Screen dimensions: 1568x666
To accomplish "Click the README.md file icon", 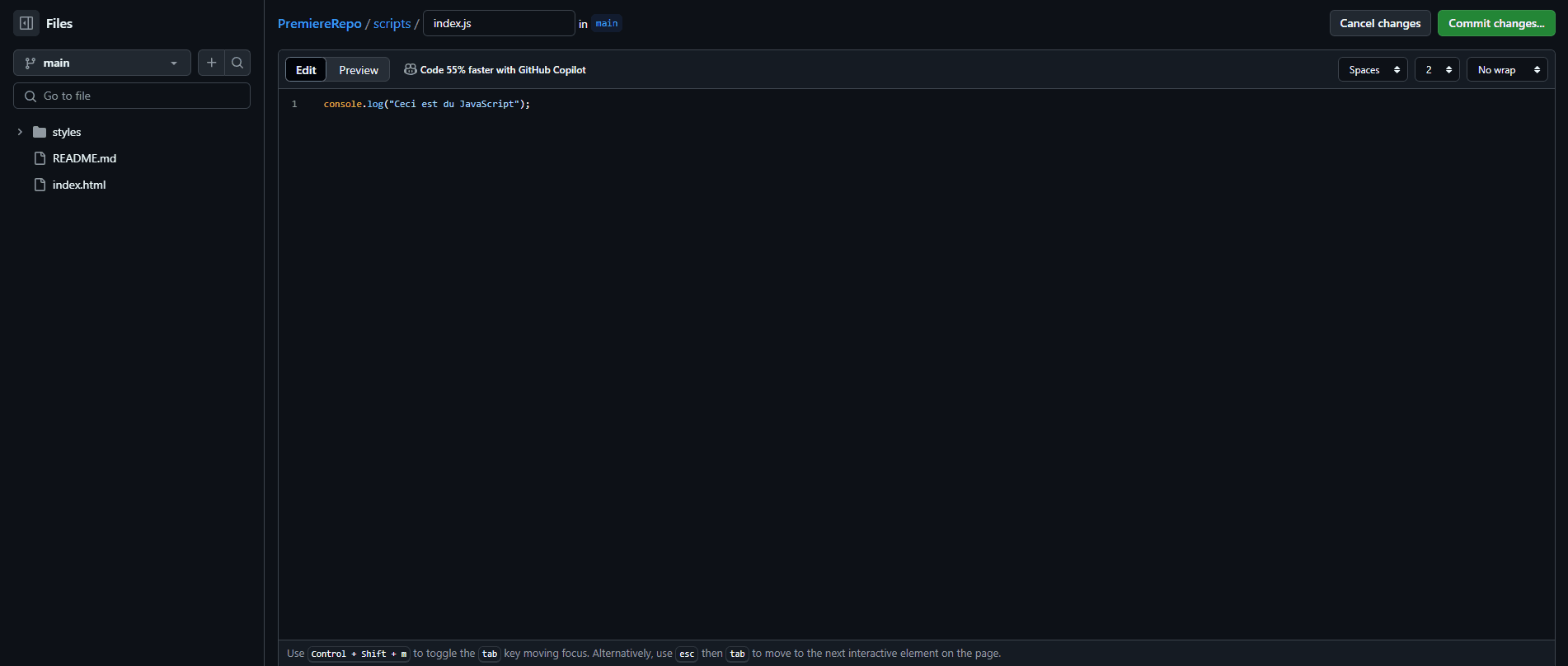I will (40, 158).
